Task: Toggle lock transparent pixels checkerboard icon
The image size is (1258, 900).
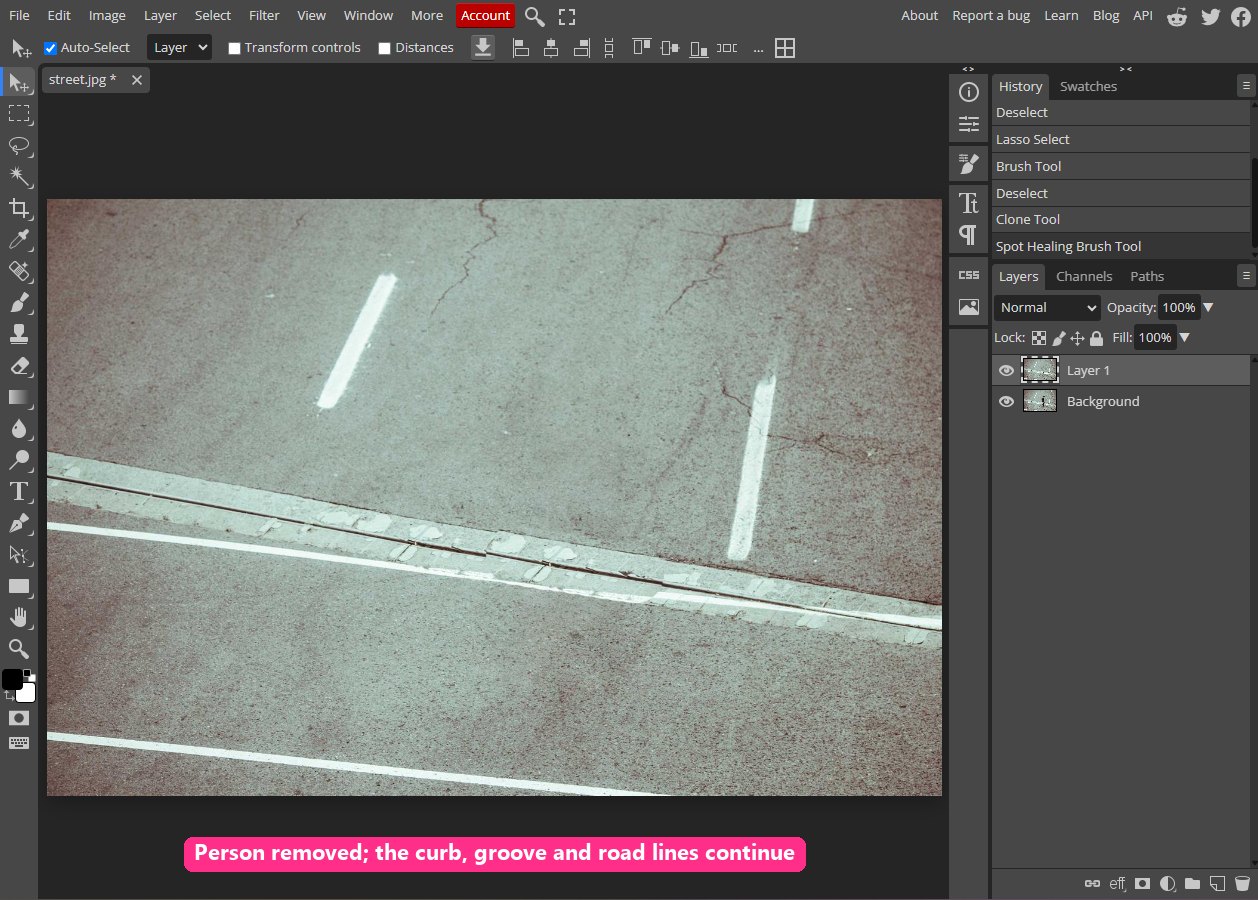Action: (x=1039, y=338)
